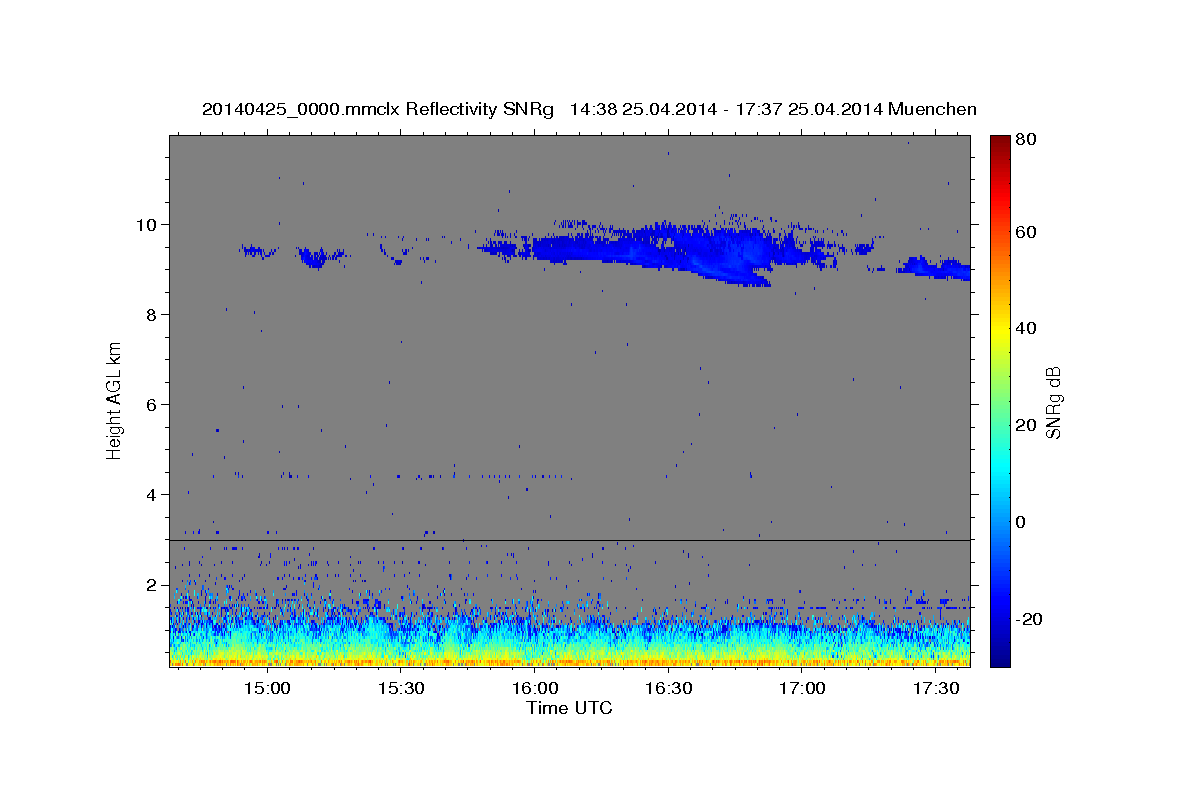The width and height of the screenshot is (1200, 800).
Task: Click the 16:00 time tick label
Action: pyautogui.click(x=535, y=689)
